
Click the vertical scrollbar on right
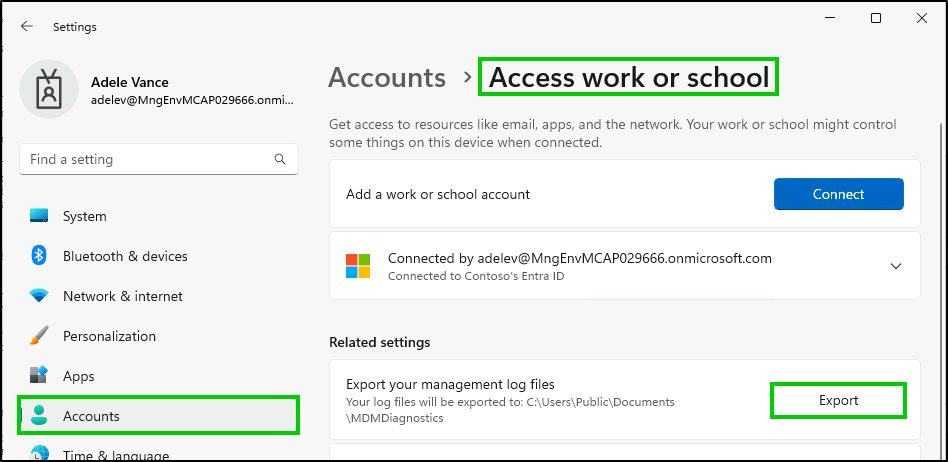point(941,290)
